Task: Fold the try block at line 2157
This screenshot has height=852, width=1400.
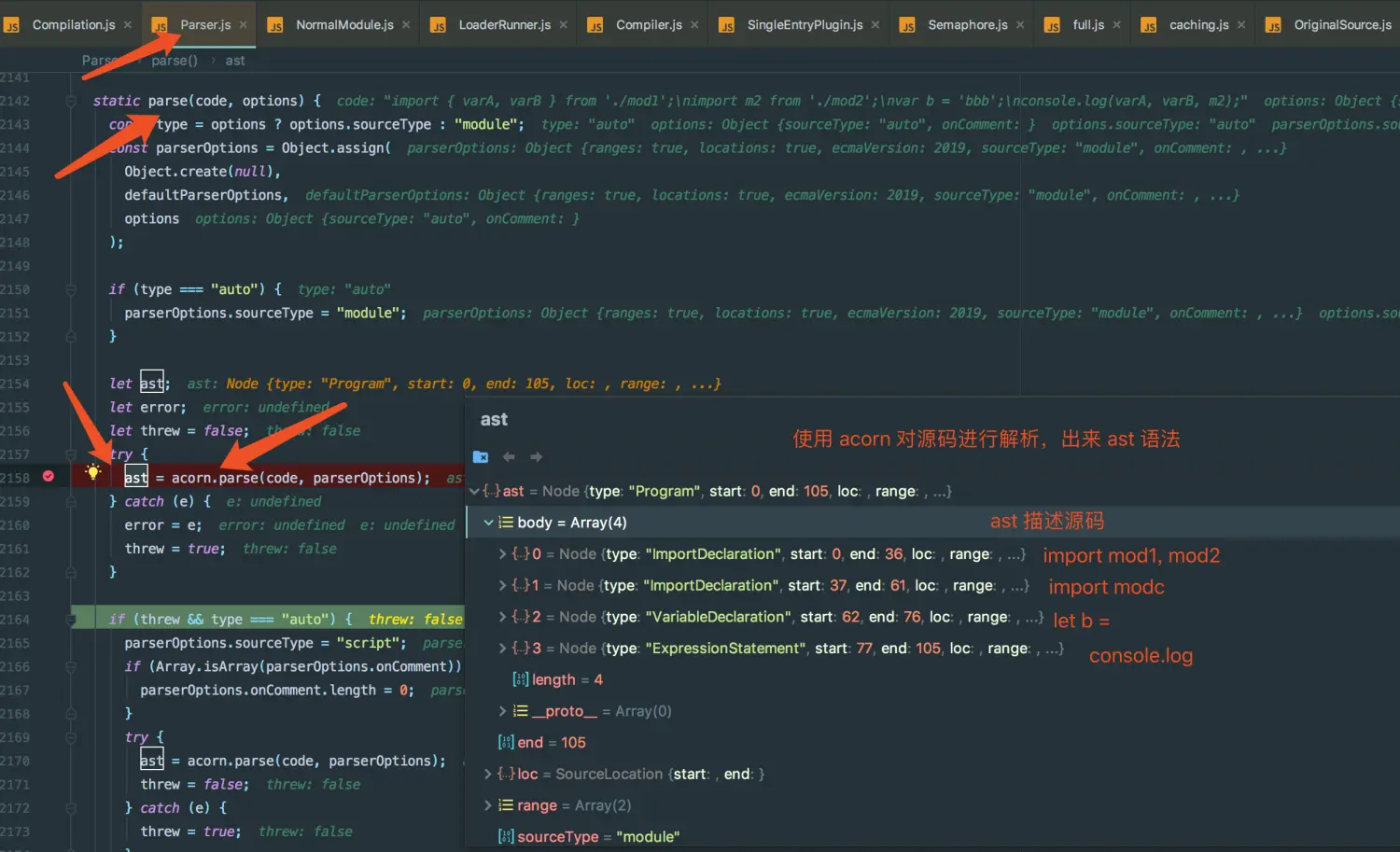Action: pyautogui.click(x=71, y=454)
